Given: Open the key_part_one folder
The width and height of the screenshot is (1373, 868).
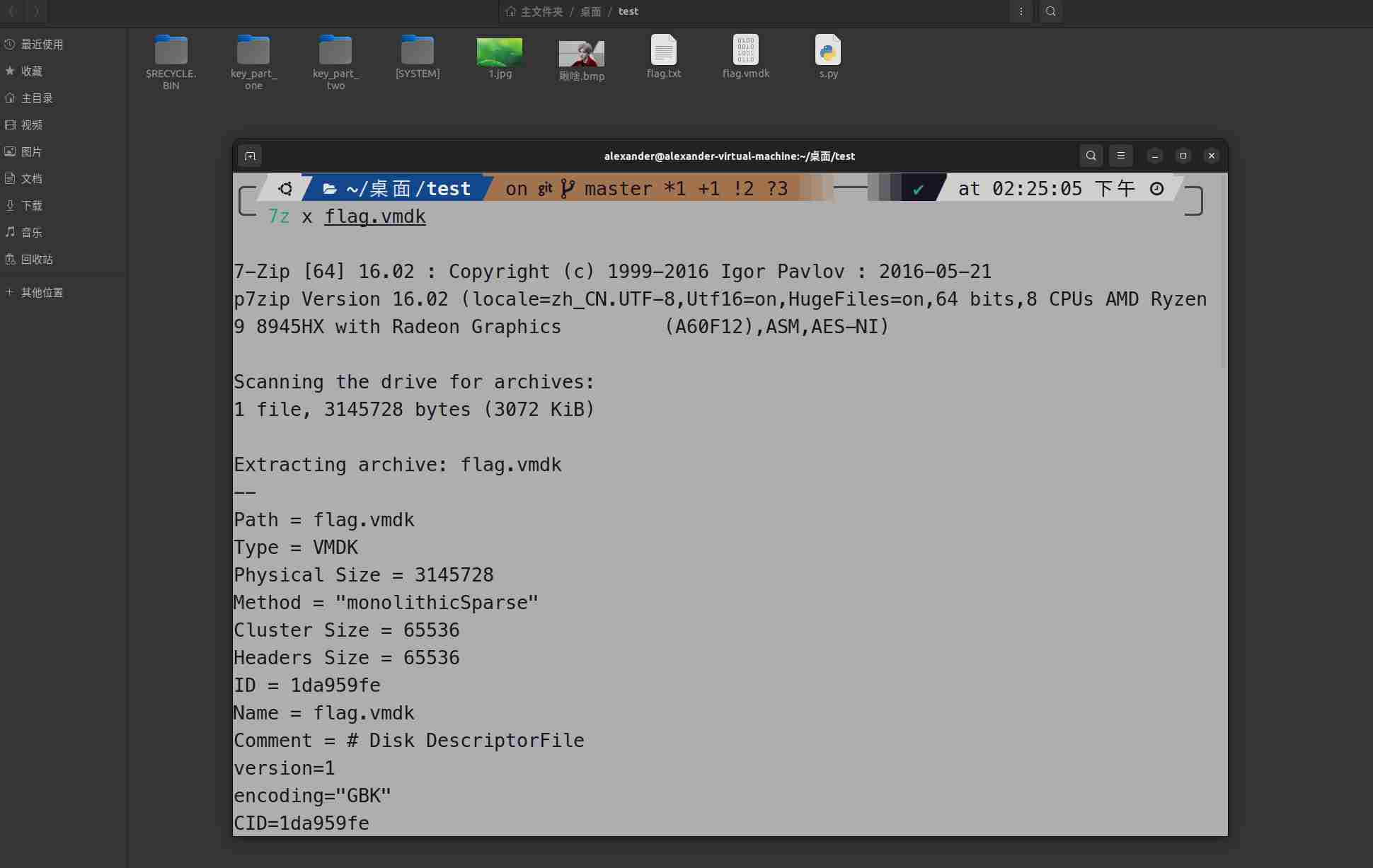Looking at the screenshot, I should 253,51.
